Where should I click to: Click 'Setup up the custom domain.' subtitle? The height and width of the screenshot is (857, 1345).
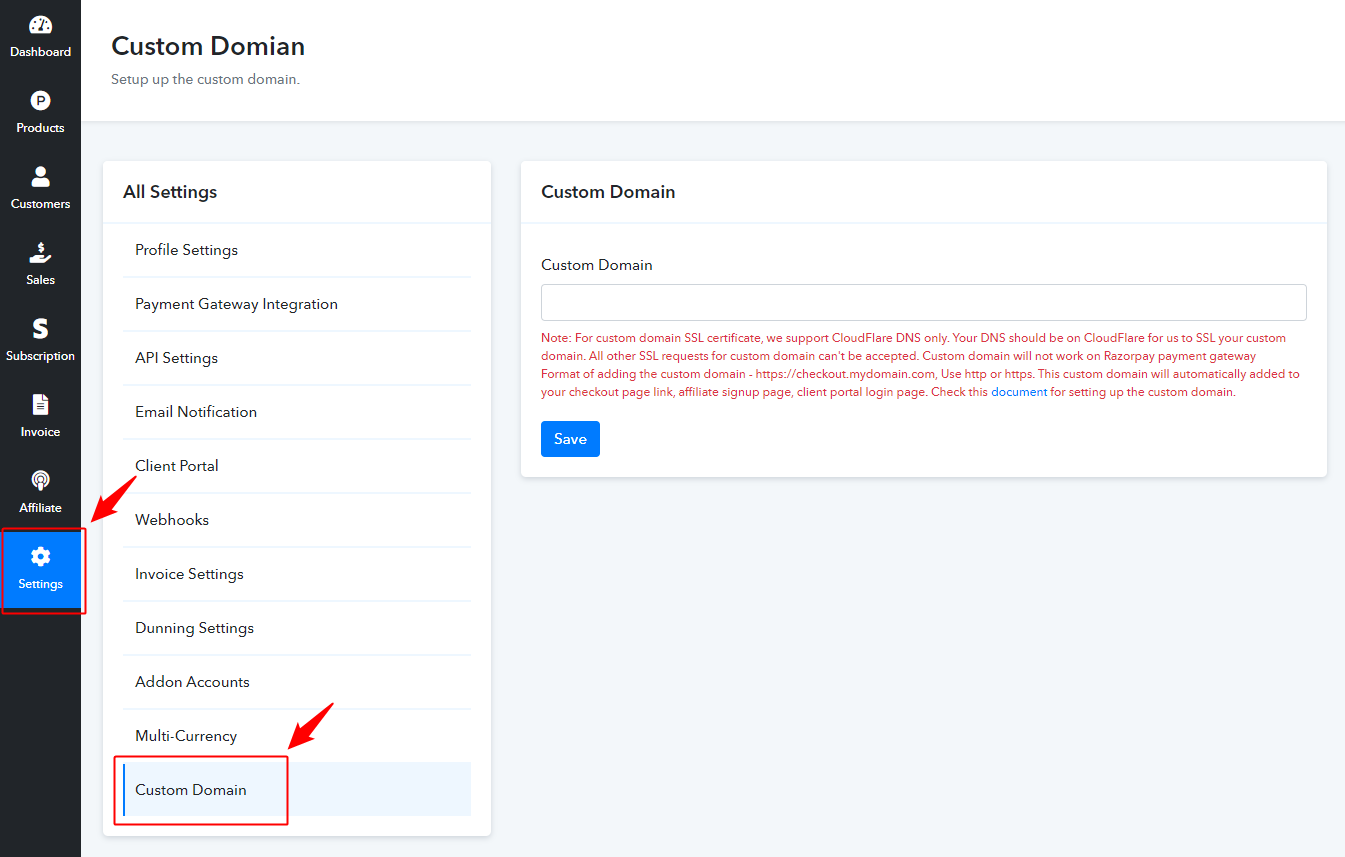[x=205, y=79]
